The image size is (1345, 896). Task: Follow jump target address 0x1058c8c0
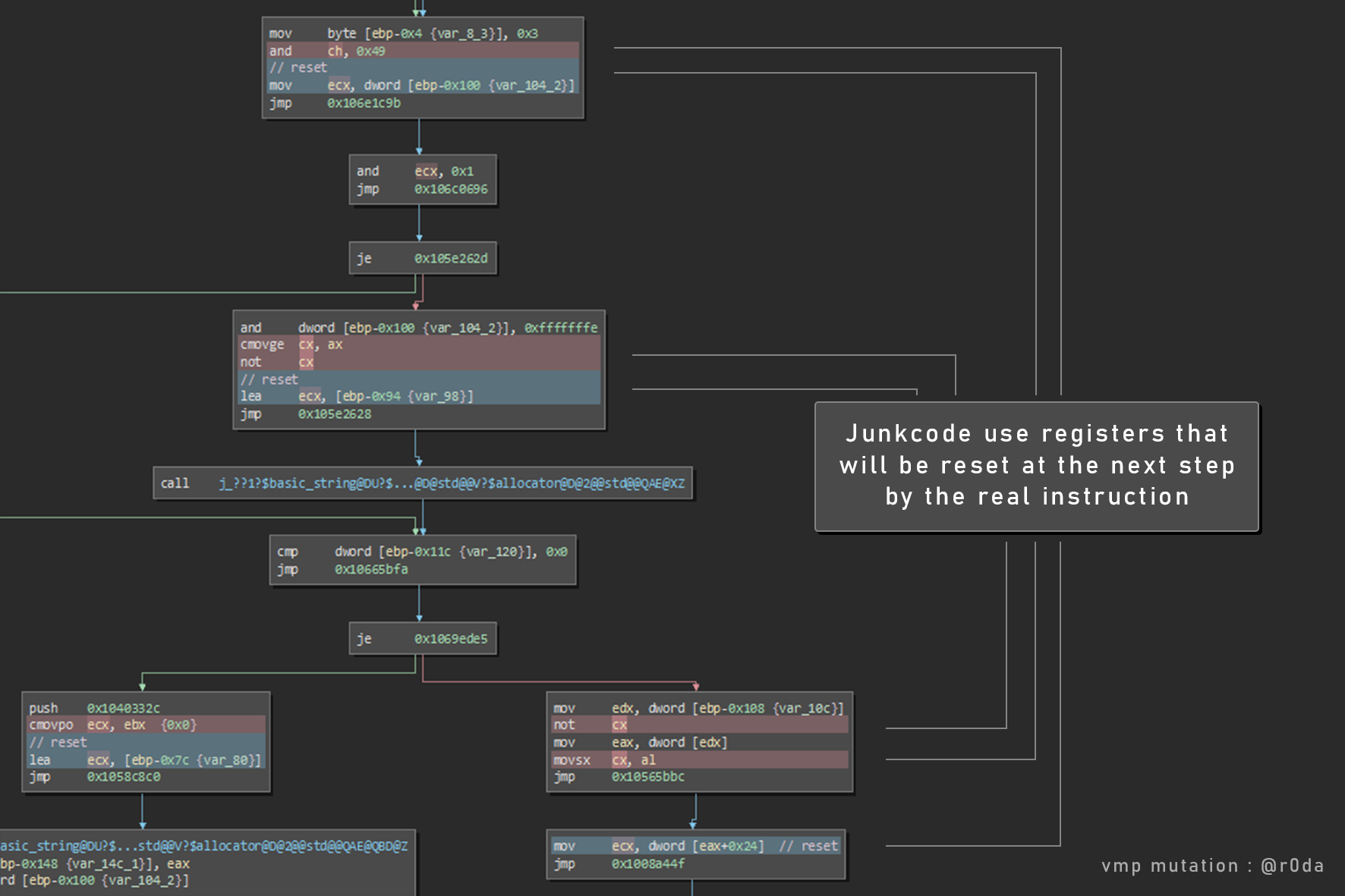124,777
